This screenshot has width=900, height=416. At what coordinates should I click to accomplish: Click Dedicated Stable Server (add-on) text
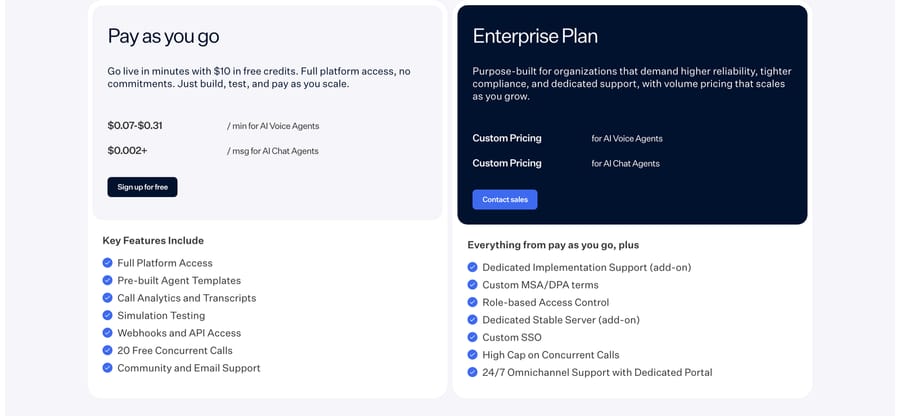pyautogui.click(x=561, y=320)
